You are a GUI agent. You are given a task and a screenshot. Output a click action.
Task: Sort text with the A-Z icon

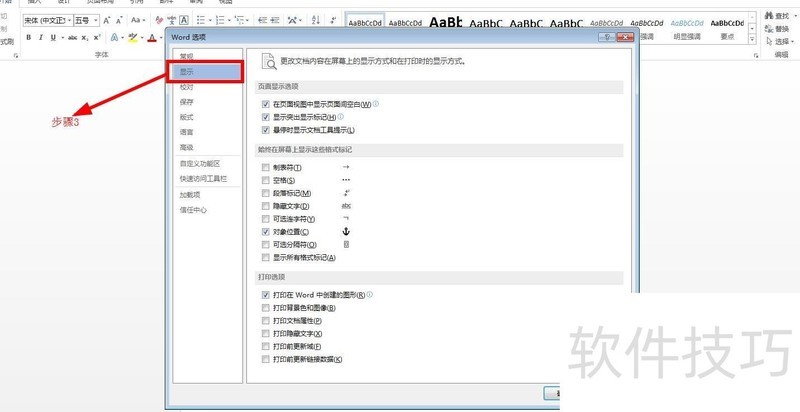tap(316, 20)
